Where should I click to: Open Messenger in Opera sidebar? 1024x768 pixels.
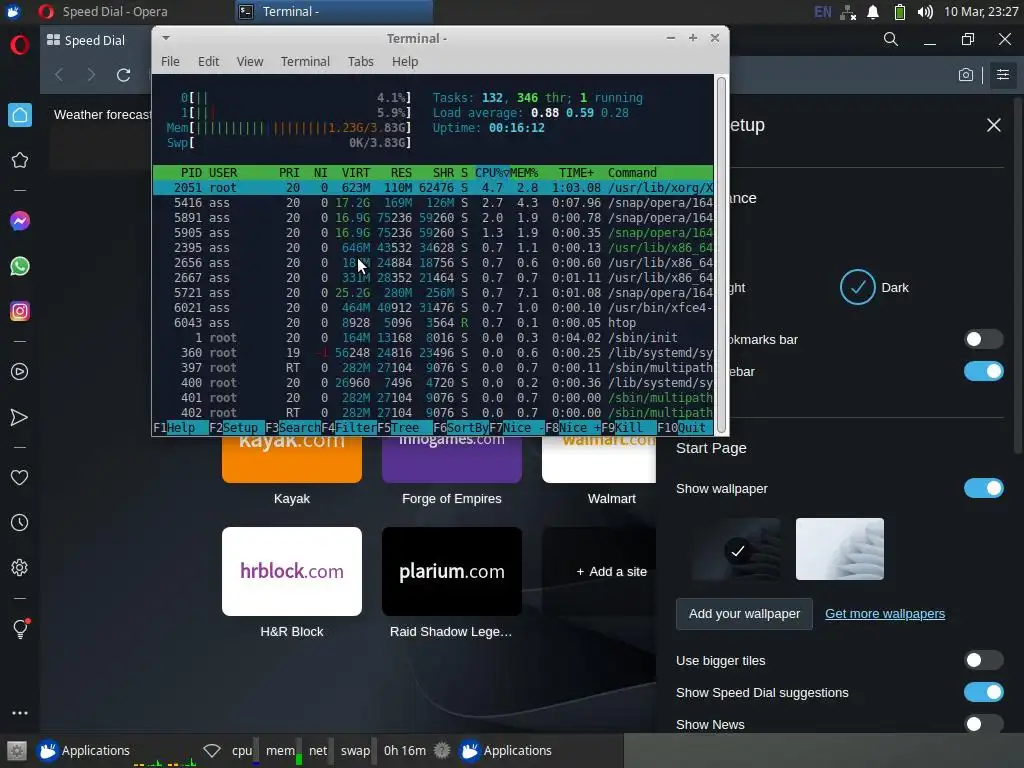pos(20,221)
